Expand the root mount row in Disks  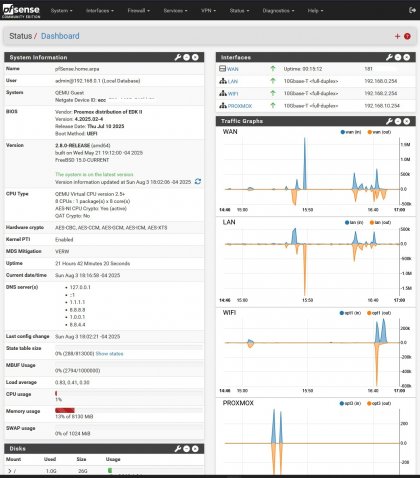pyautogui.click(x=10, y=471)
